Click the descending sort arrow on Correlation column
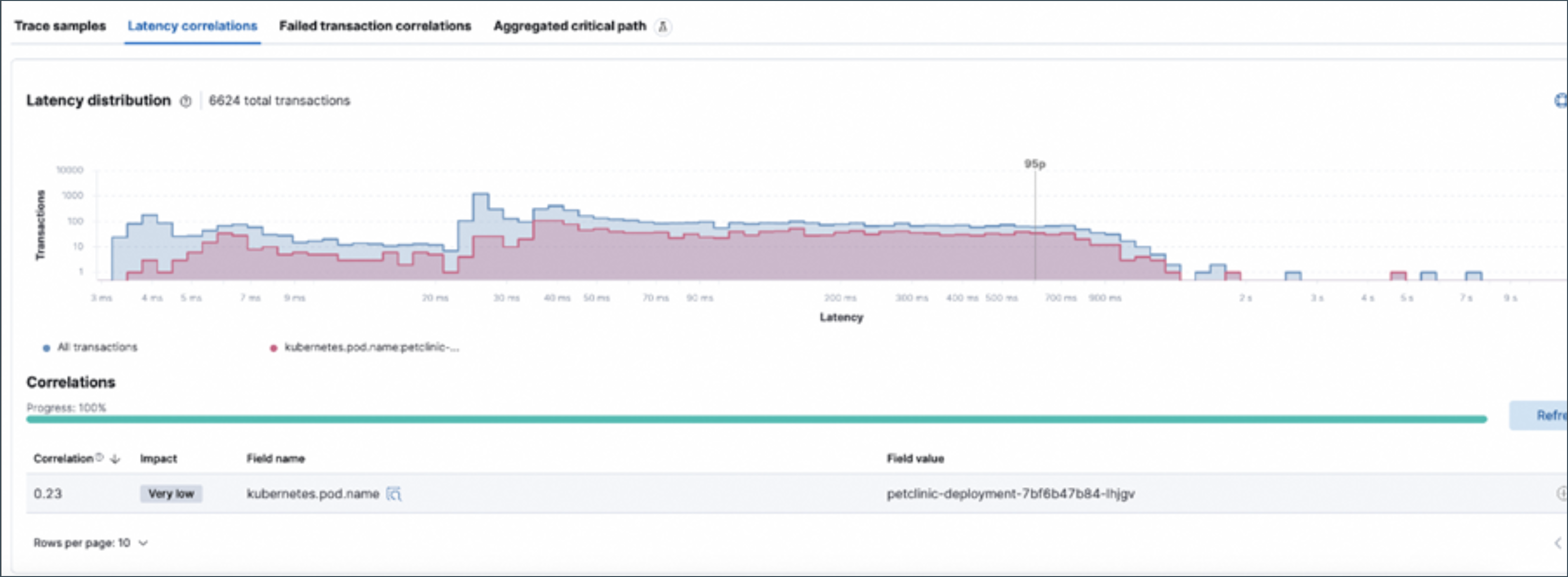The height and width of the screenshot is (577, 1568). pyautogui.click(x=114, y=459)
